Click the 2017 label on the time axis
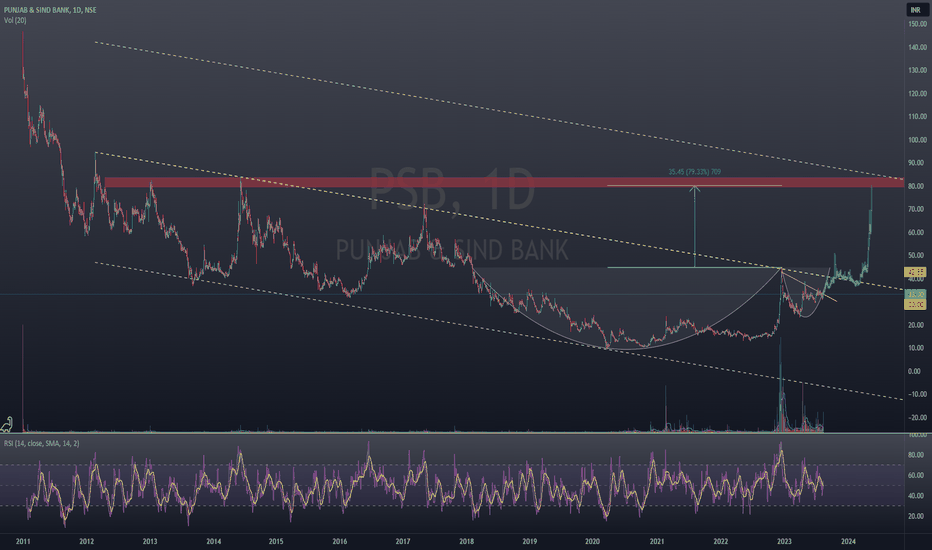The image size is (932, 550). click(402, 542)
